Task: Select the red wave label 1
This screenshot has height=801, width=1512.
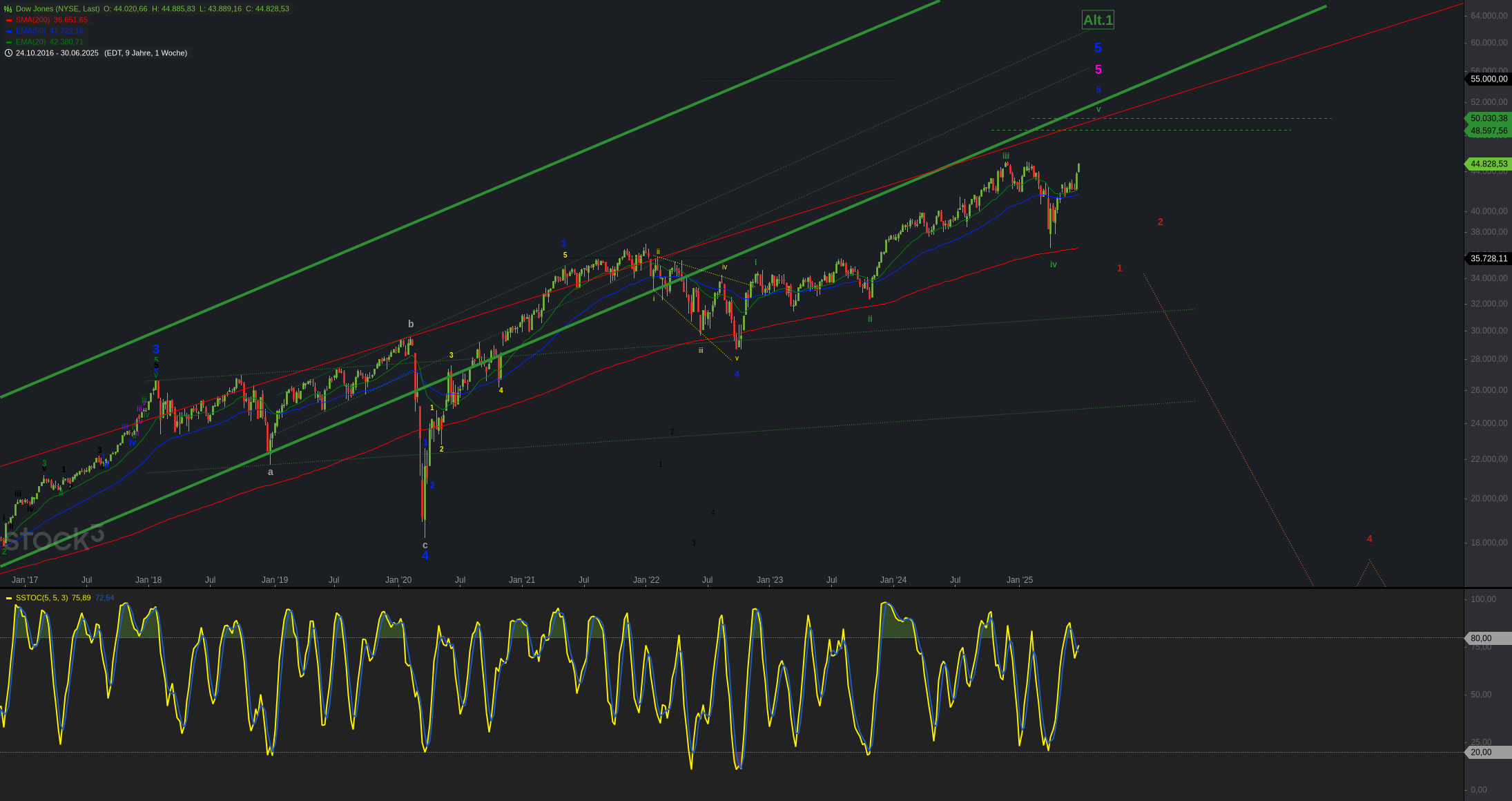Action: 1120,269
